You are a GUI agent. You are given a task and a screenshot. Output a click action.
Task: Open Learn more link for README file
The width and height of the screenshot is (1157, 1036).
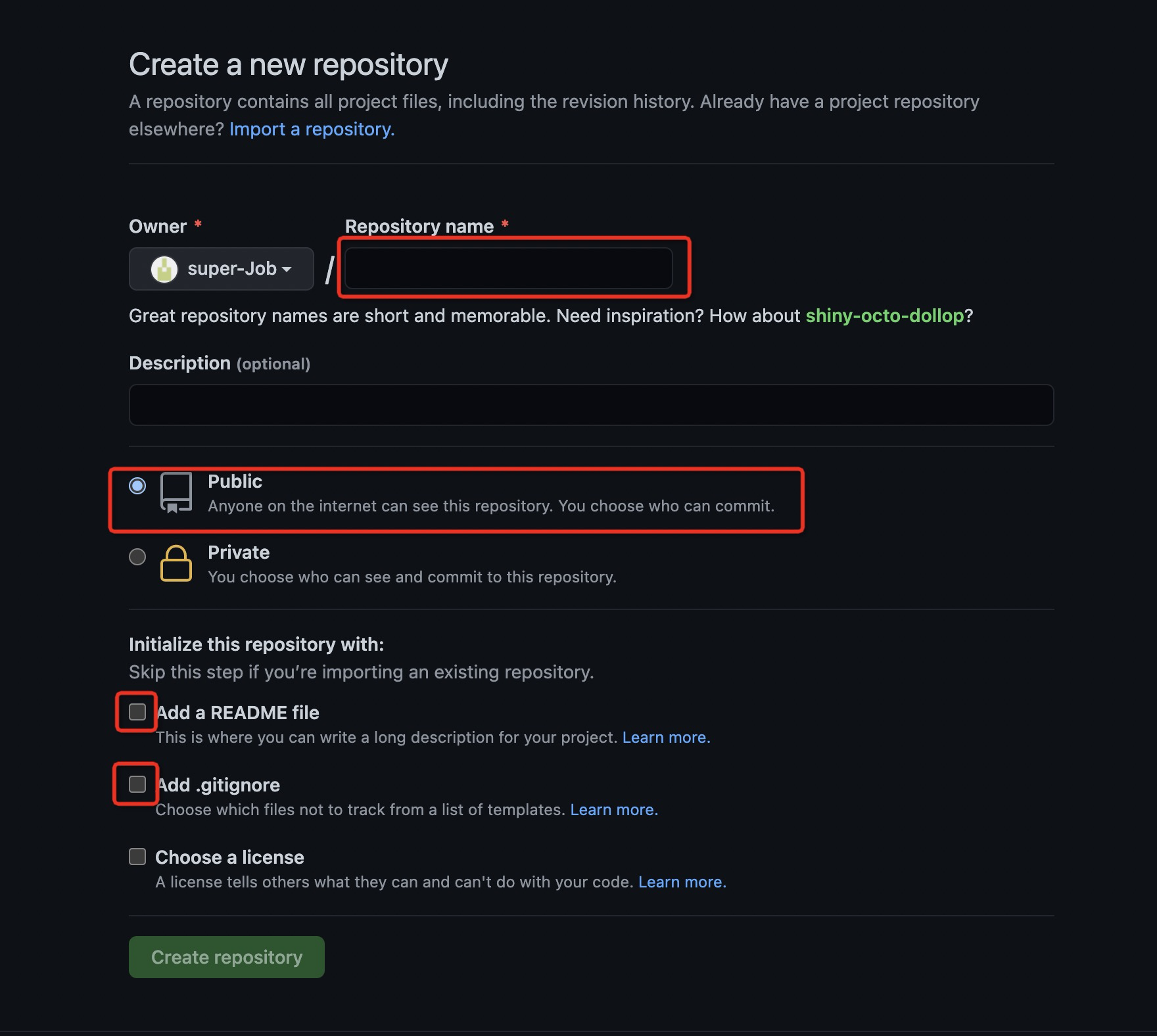point(666,738)
